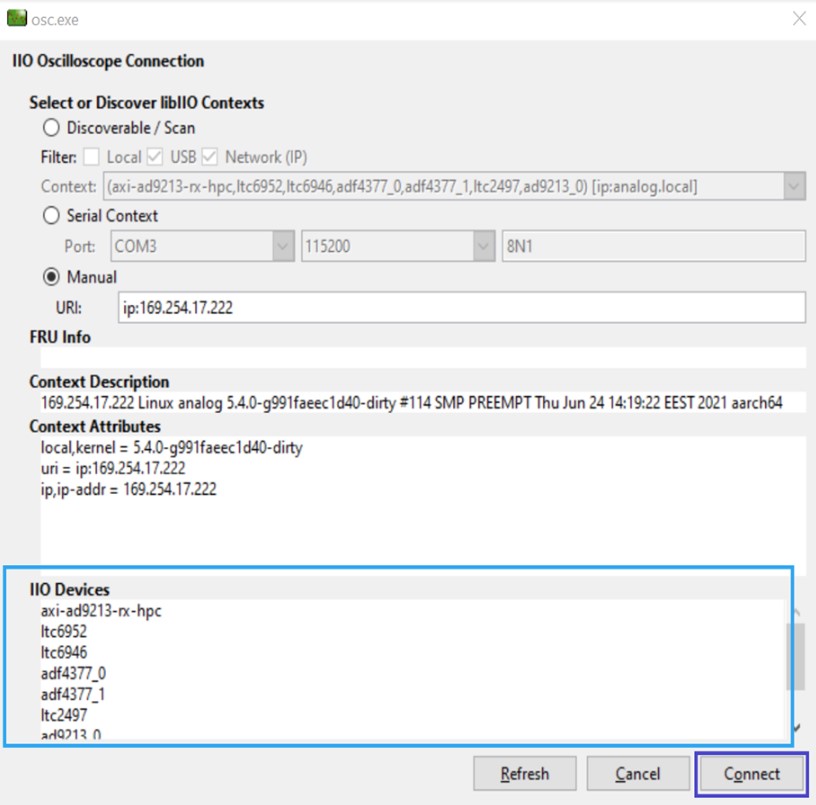Screen dimensions: 816x805
Task: Choose the Manual radio option
Action: tap(50, 277)
